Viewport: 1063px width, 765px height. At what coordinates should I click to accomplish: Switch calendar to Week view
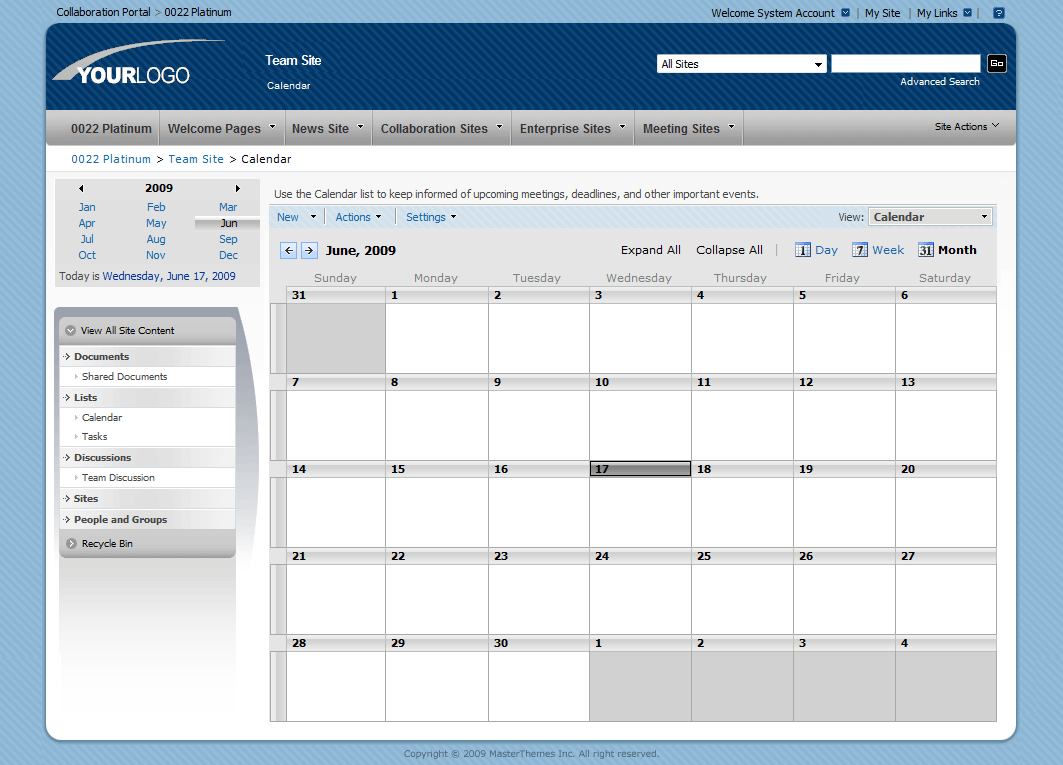point(878,250)
